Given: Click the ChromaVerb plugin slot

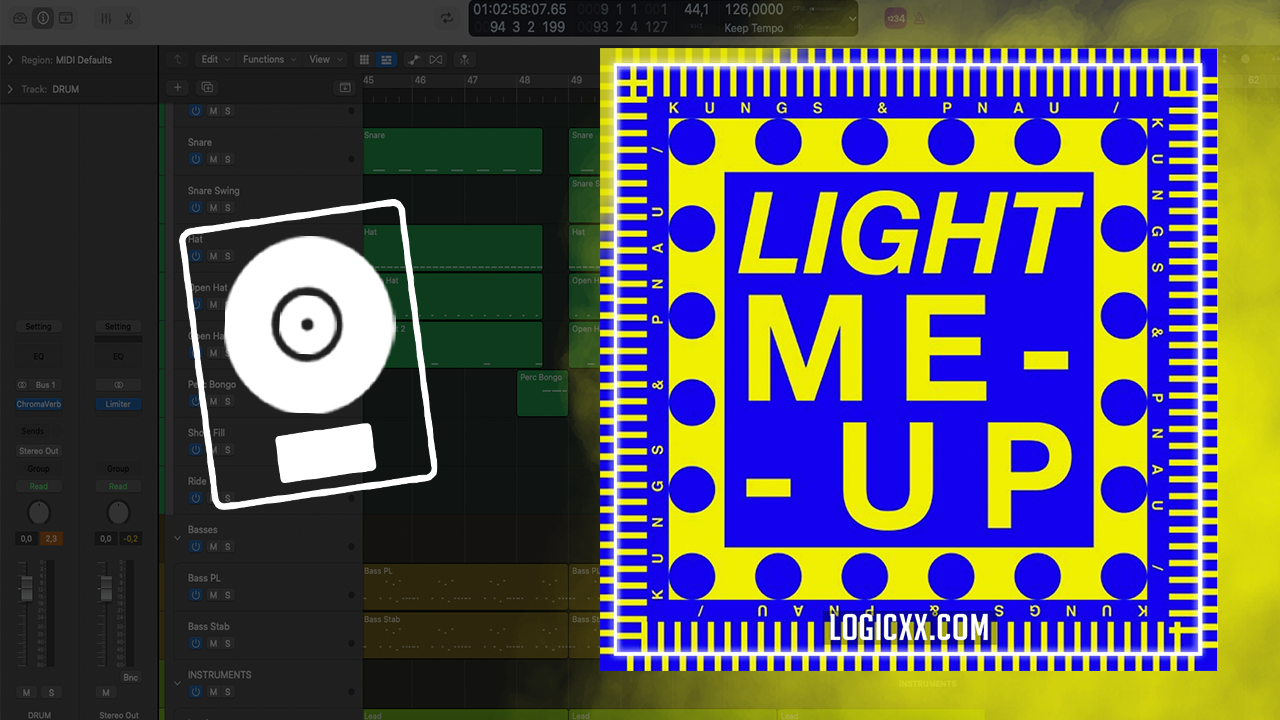Looking at the screenshot, I should (38, 404).
